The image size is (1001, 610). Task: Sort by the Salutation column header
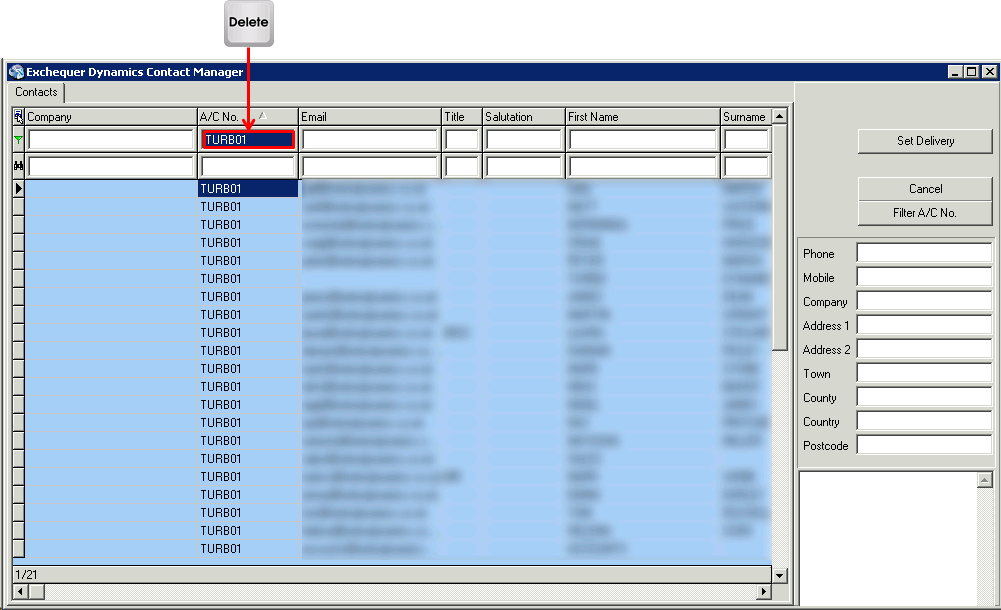click(x=523, y=117)
